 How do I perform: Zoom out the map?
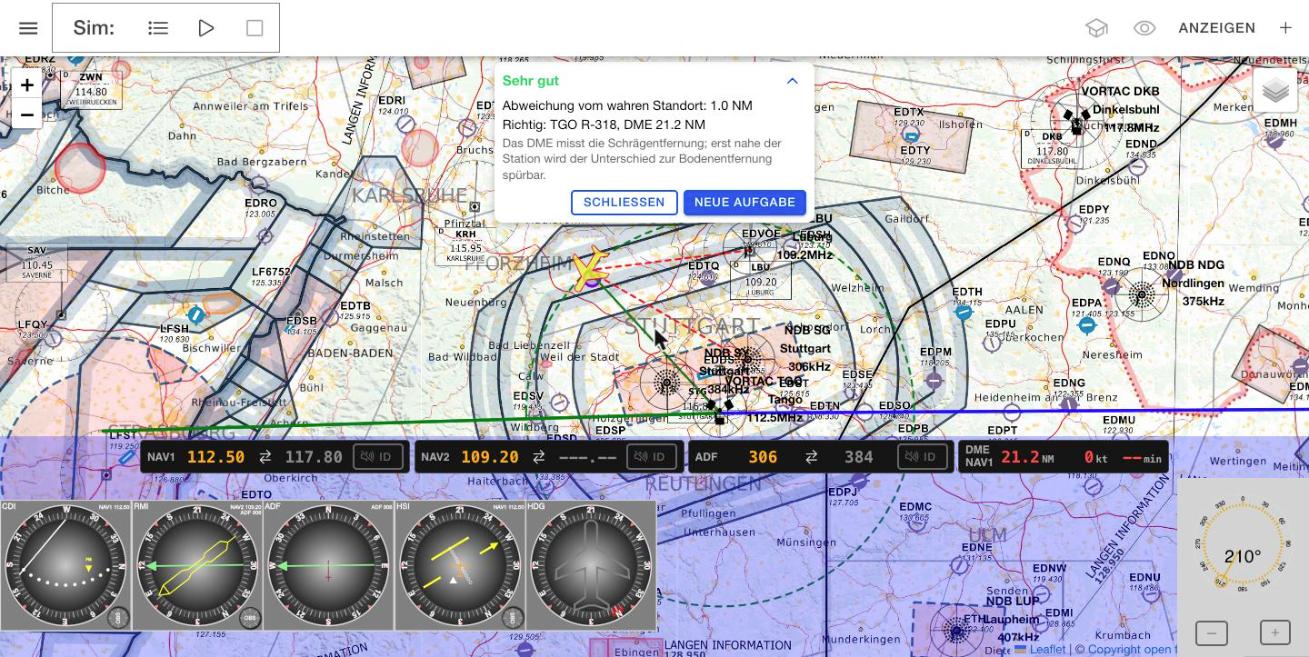(27, 114)
